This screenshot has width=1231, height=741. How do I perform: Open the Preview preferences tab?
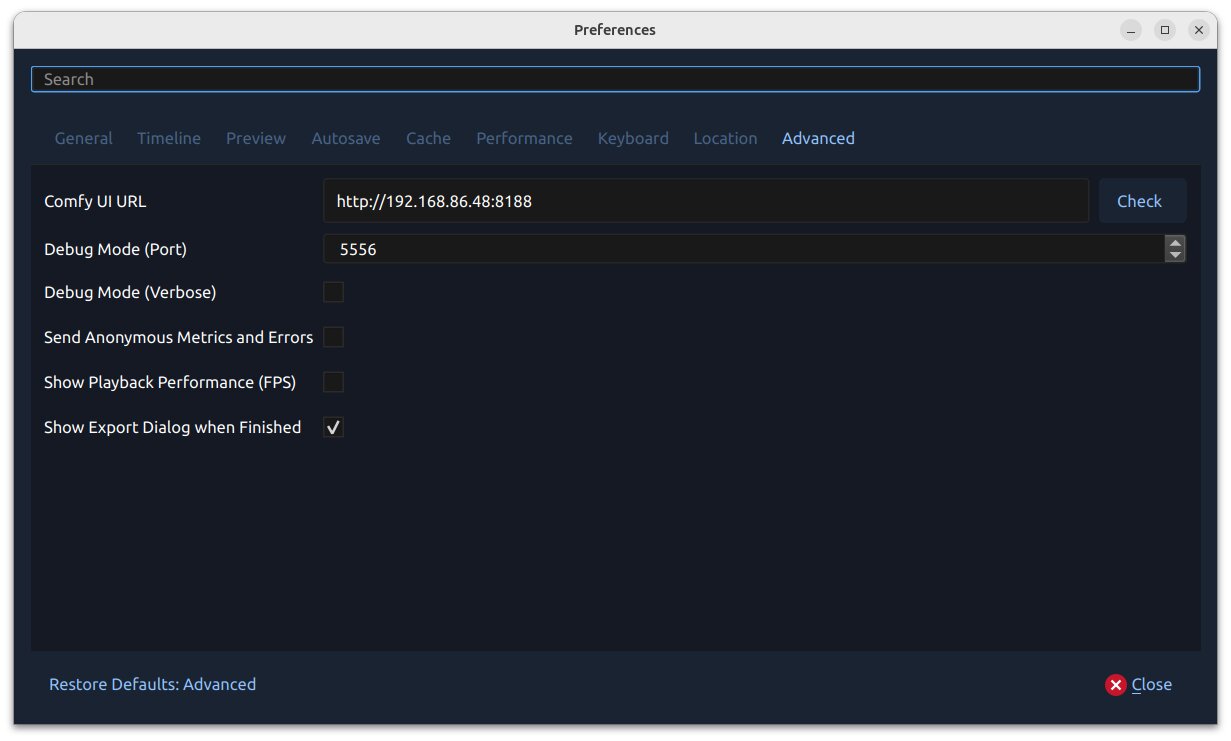[255, 138]
